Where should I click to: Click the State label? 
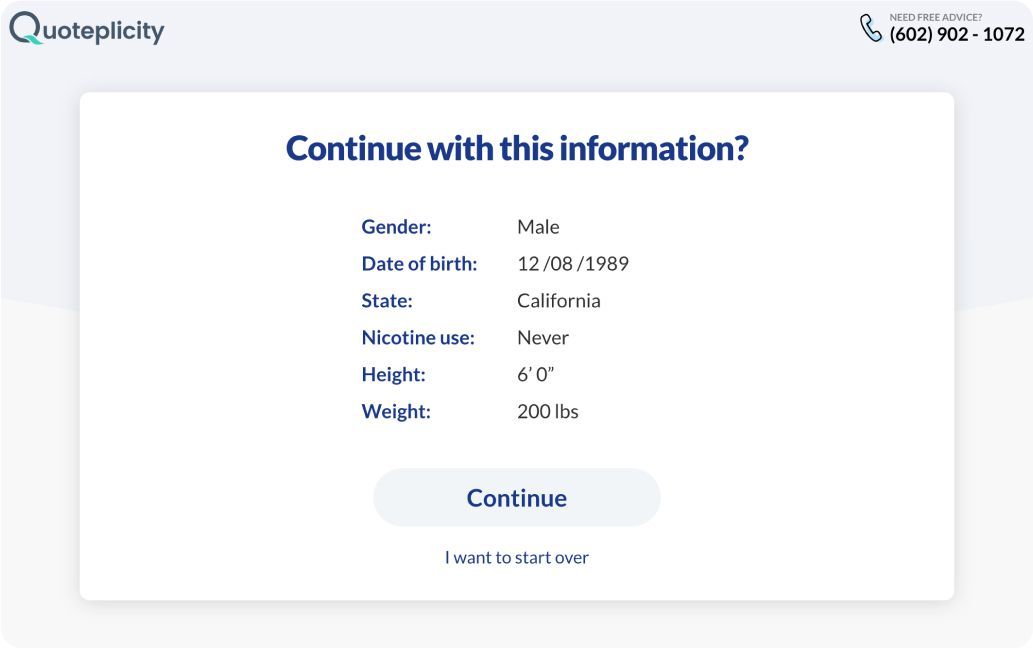(387, 300)
